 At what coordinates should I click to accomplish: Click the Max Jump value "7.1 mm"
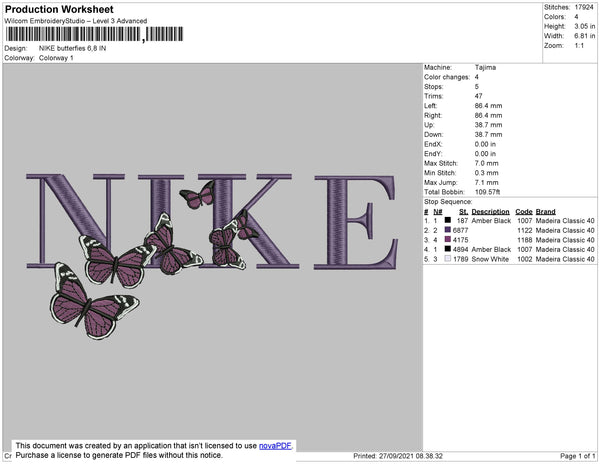tap(486, 182)
